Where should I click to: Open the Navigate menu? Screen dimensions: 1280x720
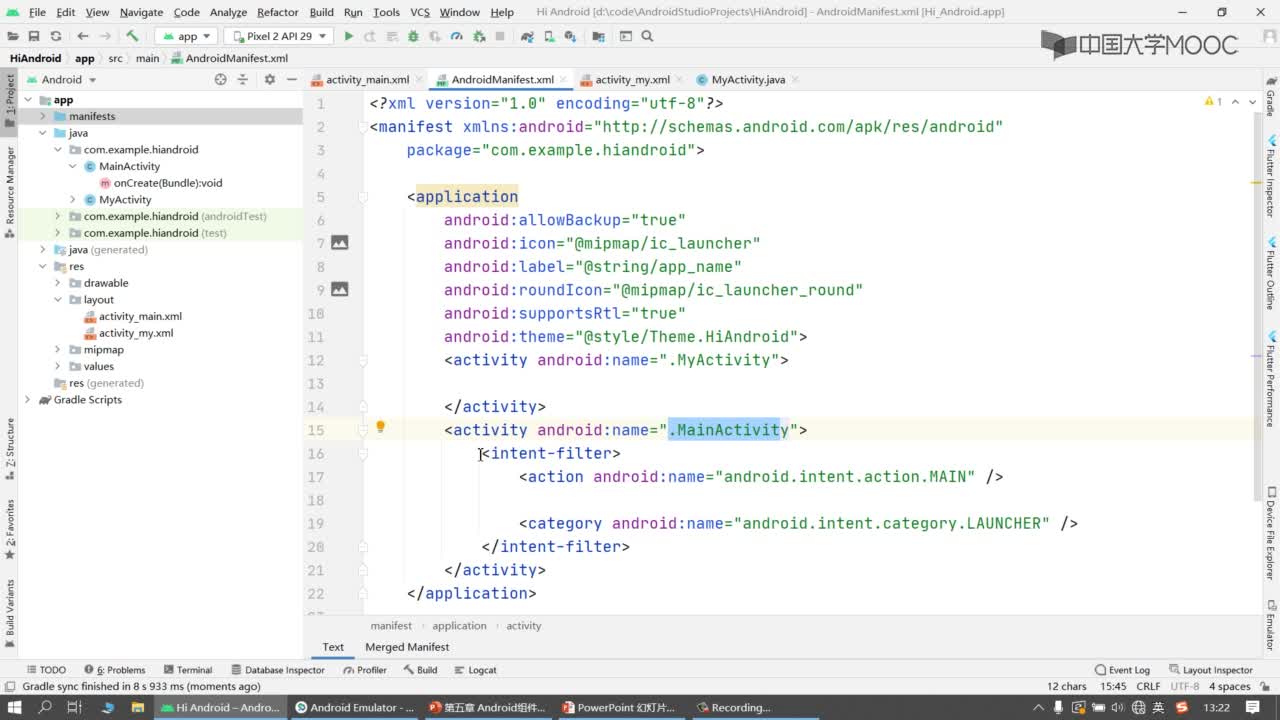point(141,12)
